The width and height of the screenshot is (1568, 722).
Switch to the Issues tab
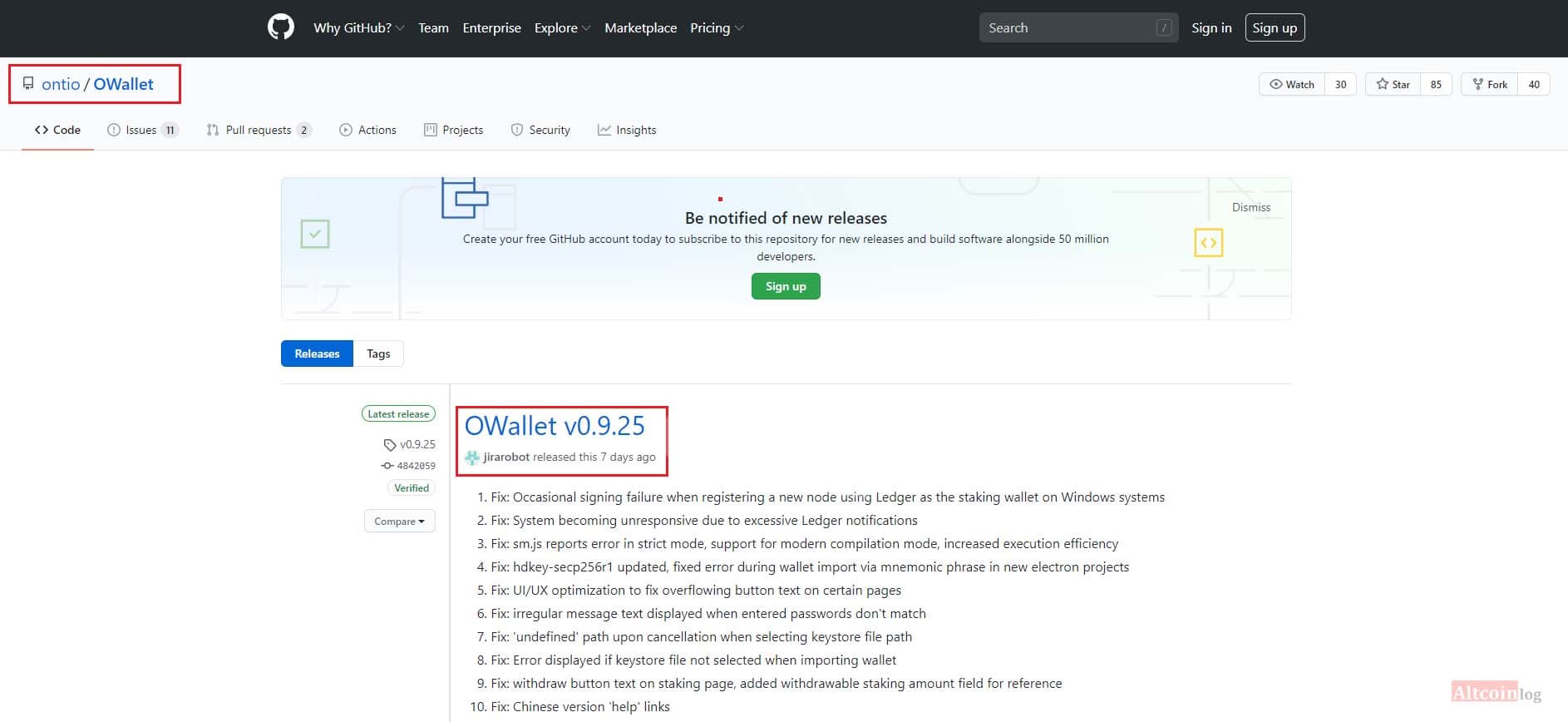tap(143, 130)
